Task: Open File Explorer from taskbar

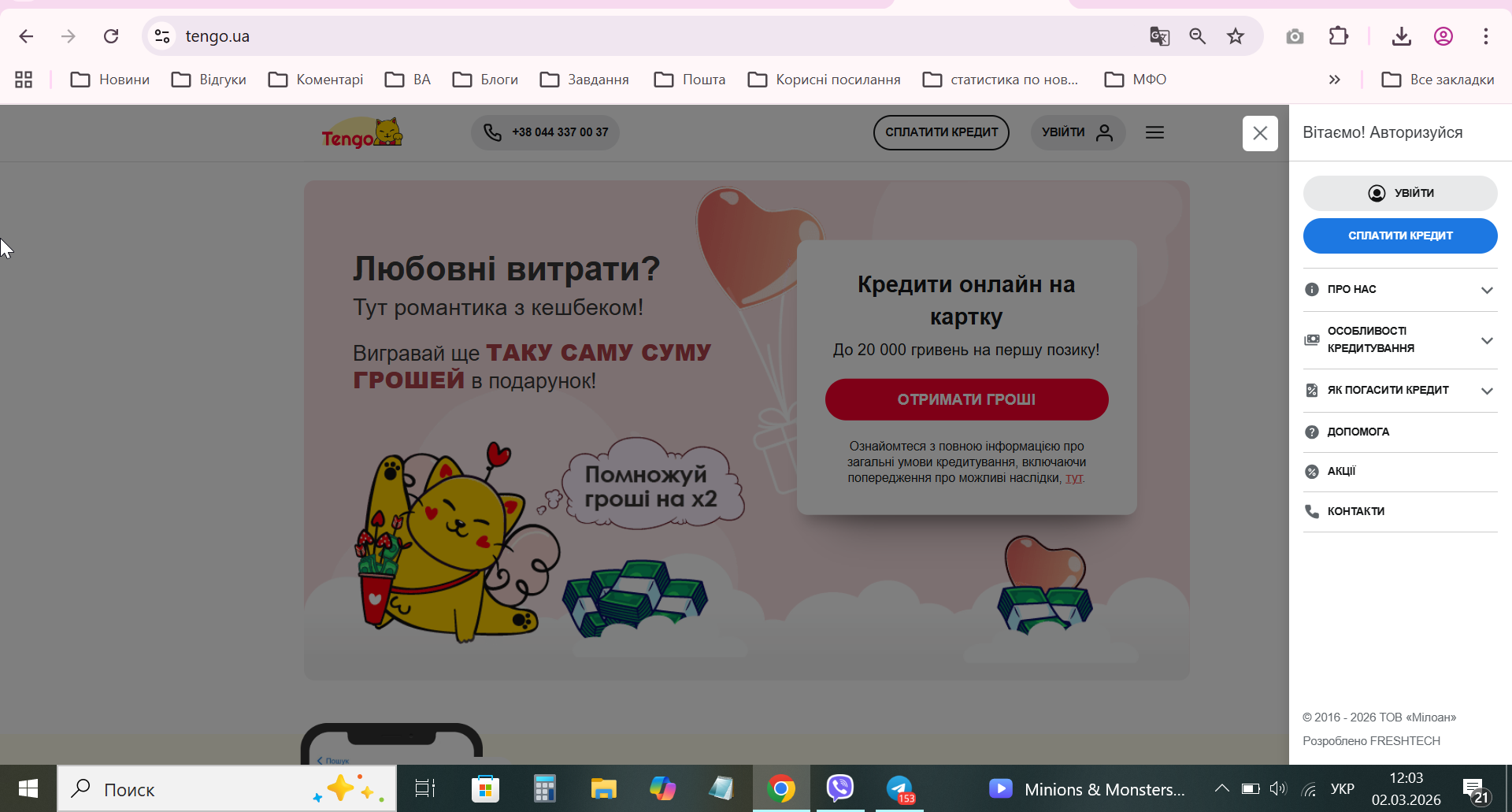Action: coord(604,788)
